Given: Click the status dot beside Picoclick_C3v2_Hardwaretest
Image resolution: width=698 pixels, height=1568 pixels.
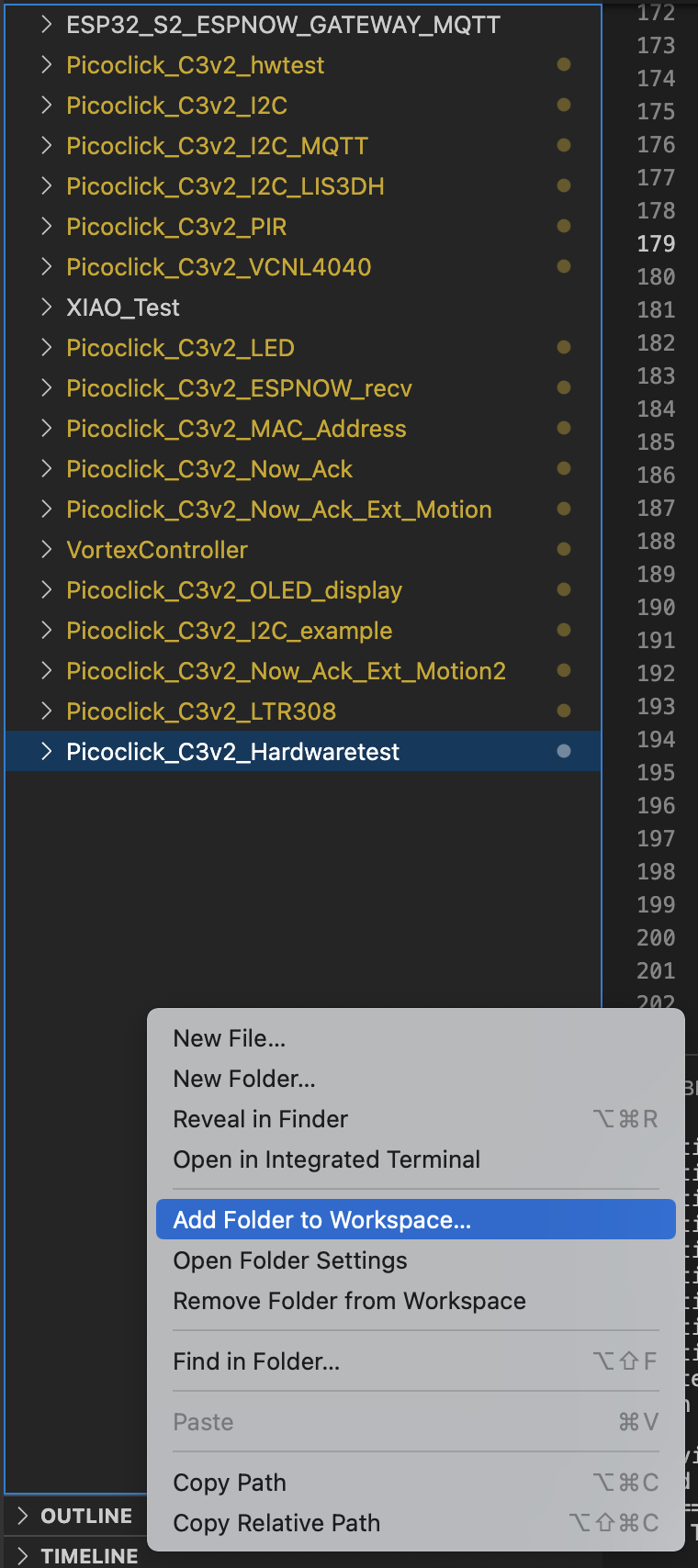Looking at the screenshot, I should click(x=564, y=751).
